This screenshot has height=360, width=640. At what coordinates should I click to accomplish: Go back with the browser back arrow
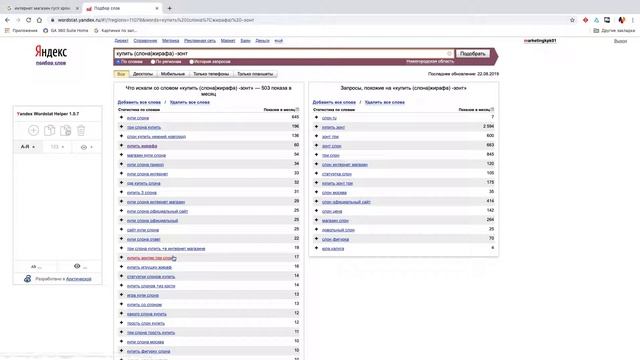tap(7, 20)
